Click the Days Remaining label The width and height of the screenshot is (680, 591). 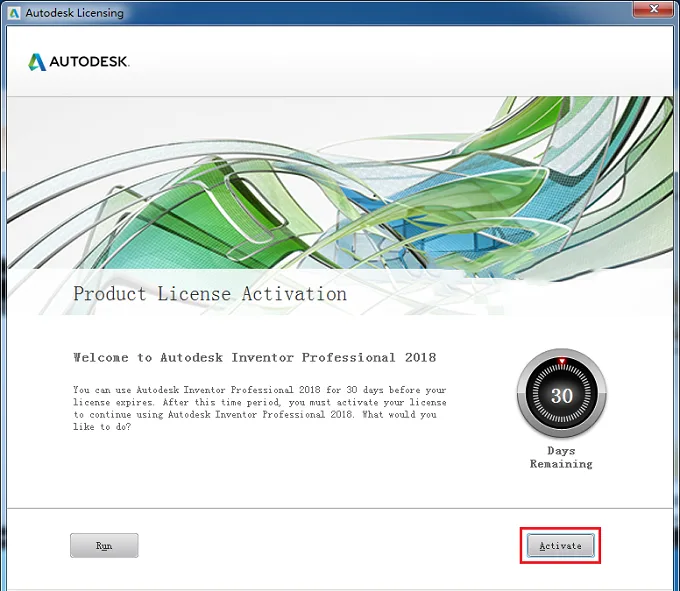[x=561, y=457]
